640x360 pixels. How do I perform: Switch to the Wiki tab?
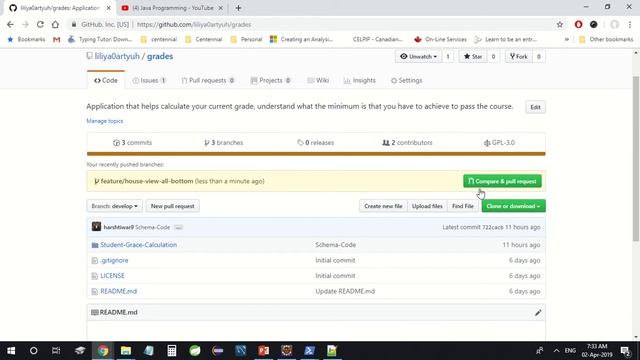(318, 80)
